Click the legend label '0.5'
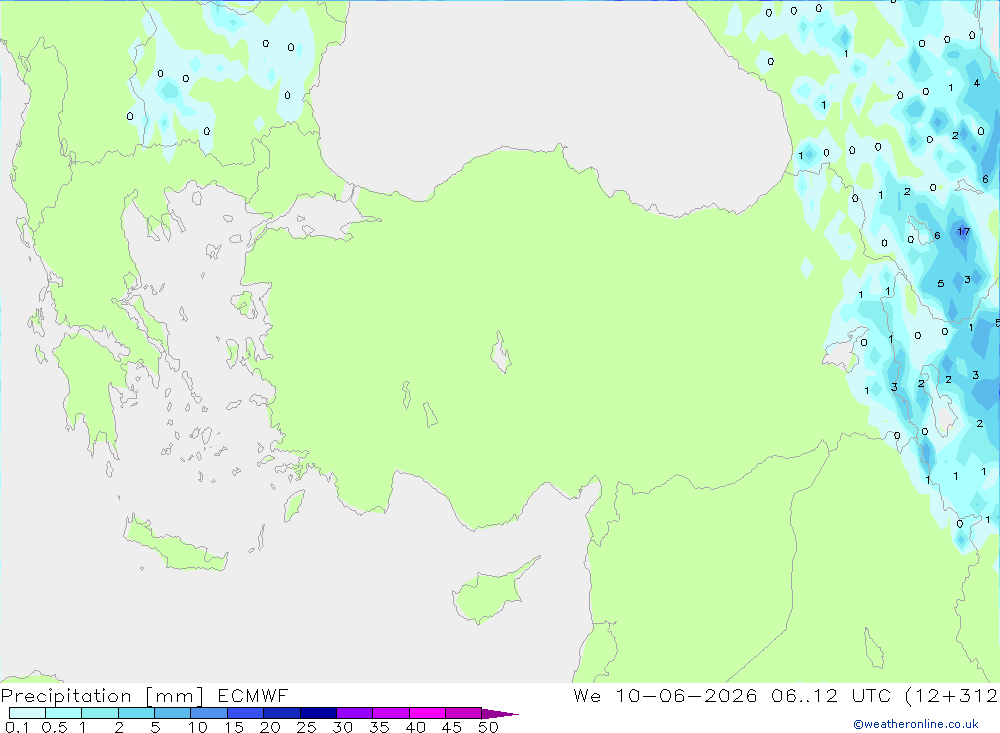The height and width of the screenshot is (733, 1000). click(x=54, y=727)
